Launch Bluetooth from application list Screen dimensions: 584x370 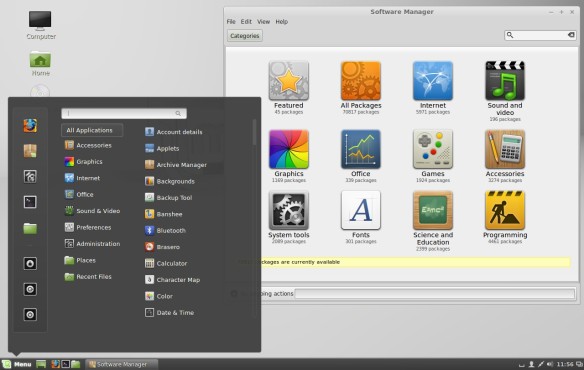pyautogui.click(x=165, y=230)
